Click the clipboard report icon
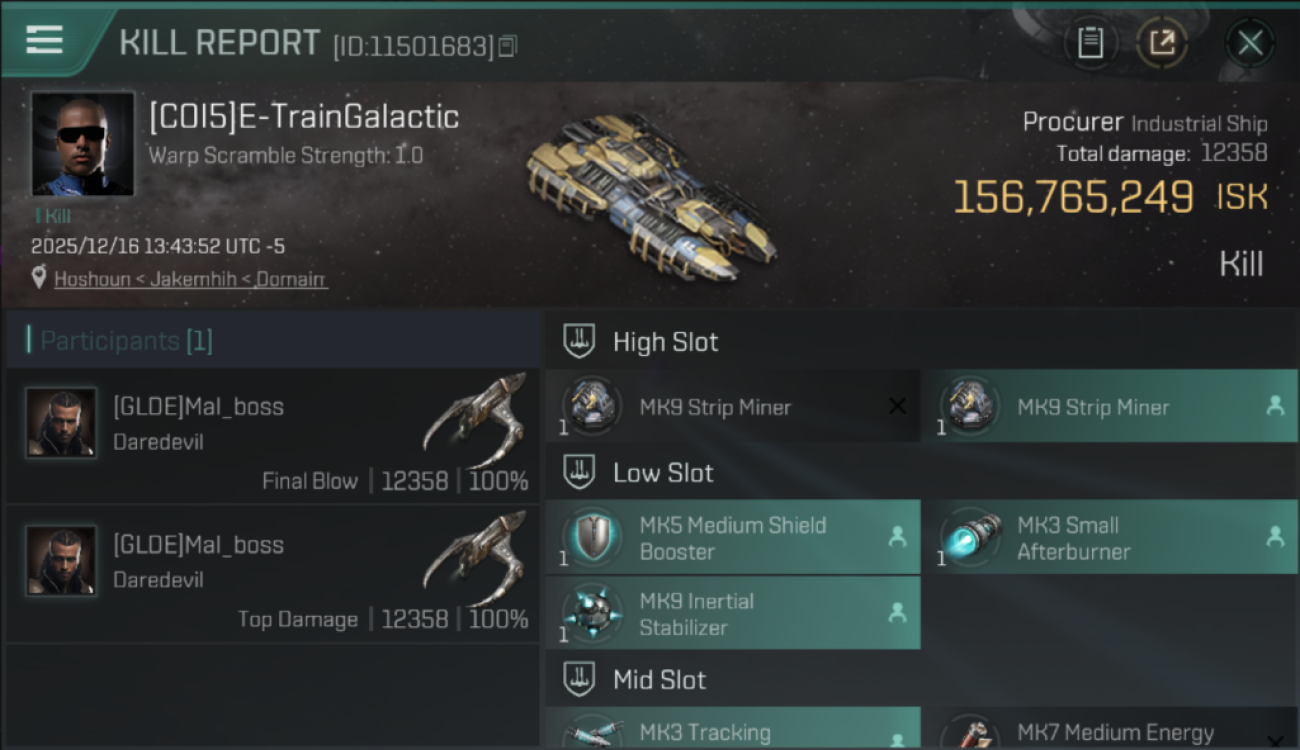 click(1090, 43)
